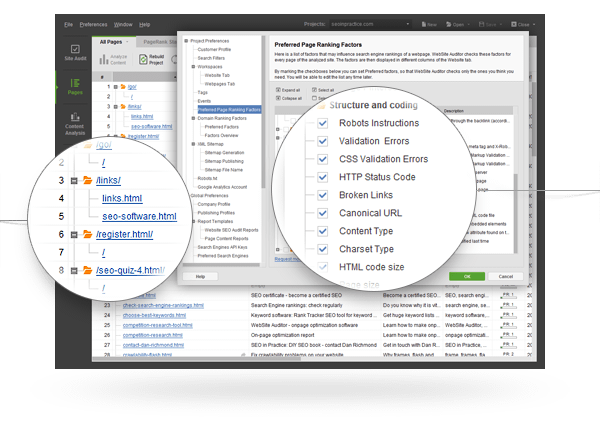Open the Content Analysis sidebar section

pyautogui.click(x=75, y=124)
